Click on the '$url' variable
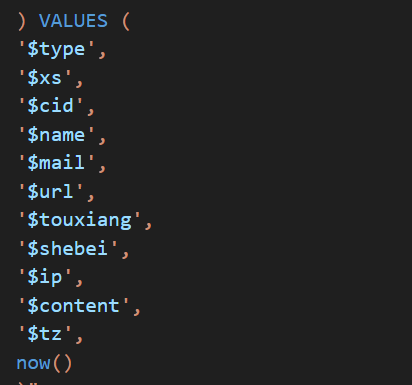Viewport: 412px width, 385px height. (x=50, y=192)
